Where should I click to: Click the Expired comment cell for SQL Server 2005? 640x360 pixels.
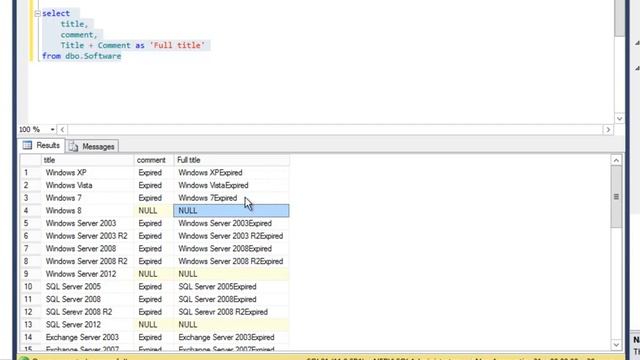pyautogui.click(x=154, y=287)
